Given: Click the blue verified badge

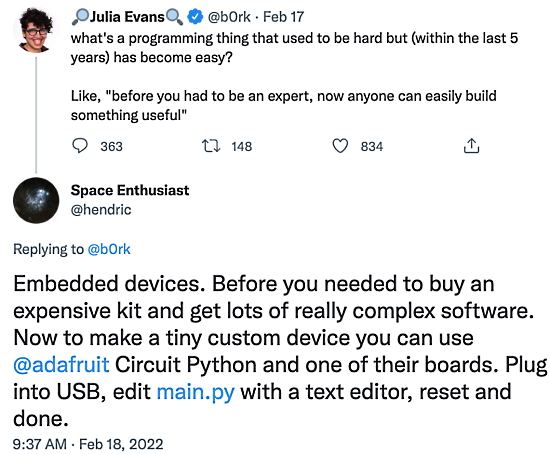Looking at the screenshot, I should pos(195,16).
